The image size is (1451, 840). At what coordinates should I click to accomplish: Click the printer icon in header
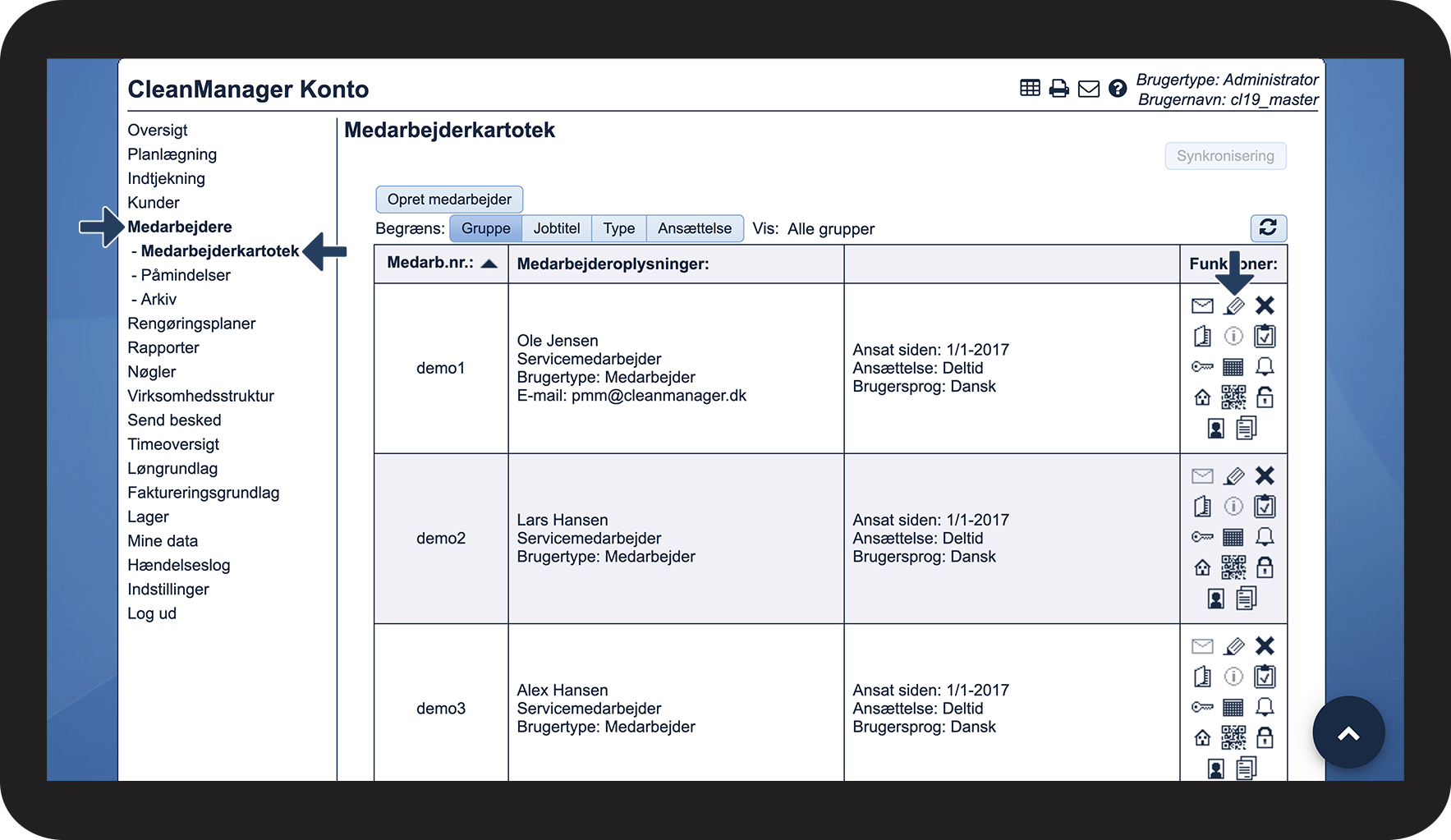coord(1059,88)
